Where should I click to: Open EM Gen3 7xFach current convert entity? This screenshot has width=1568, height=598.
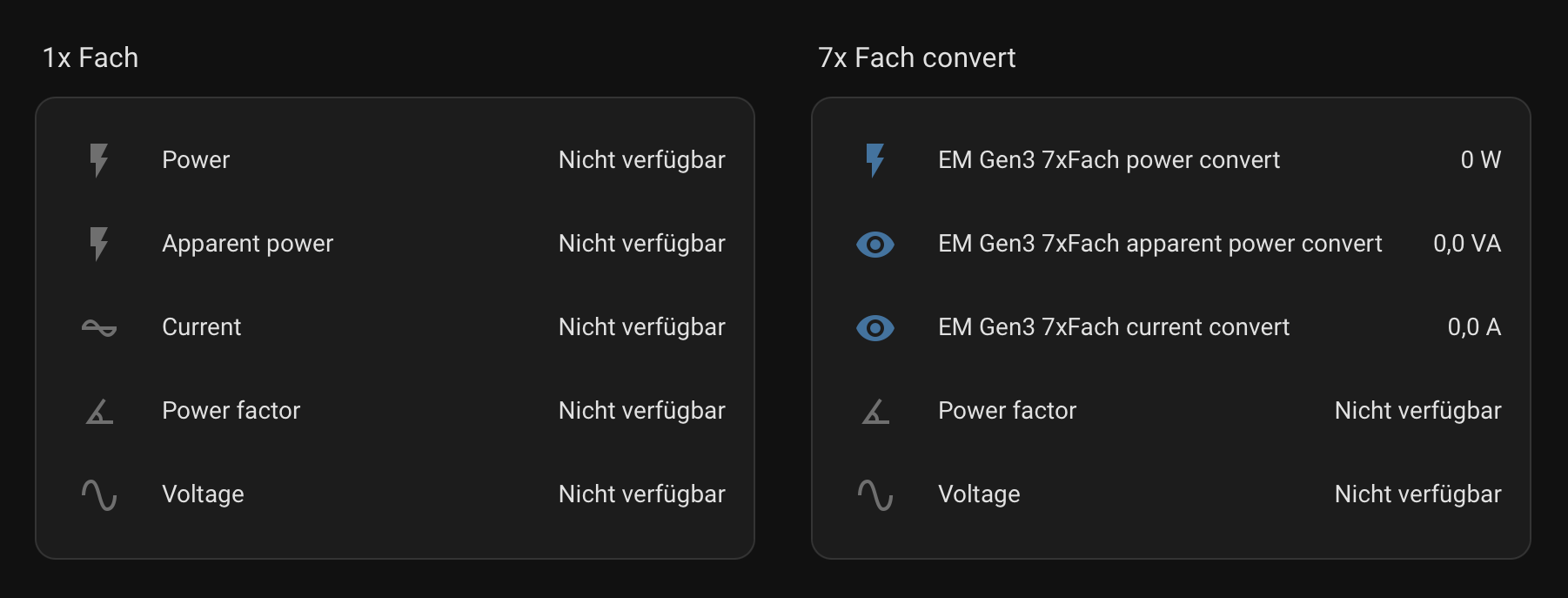1114,327
